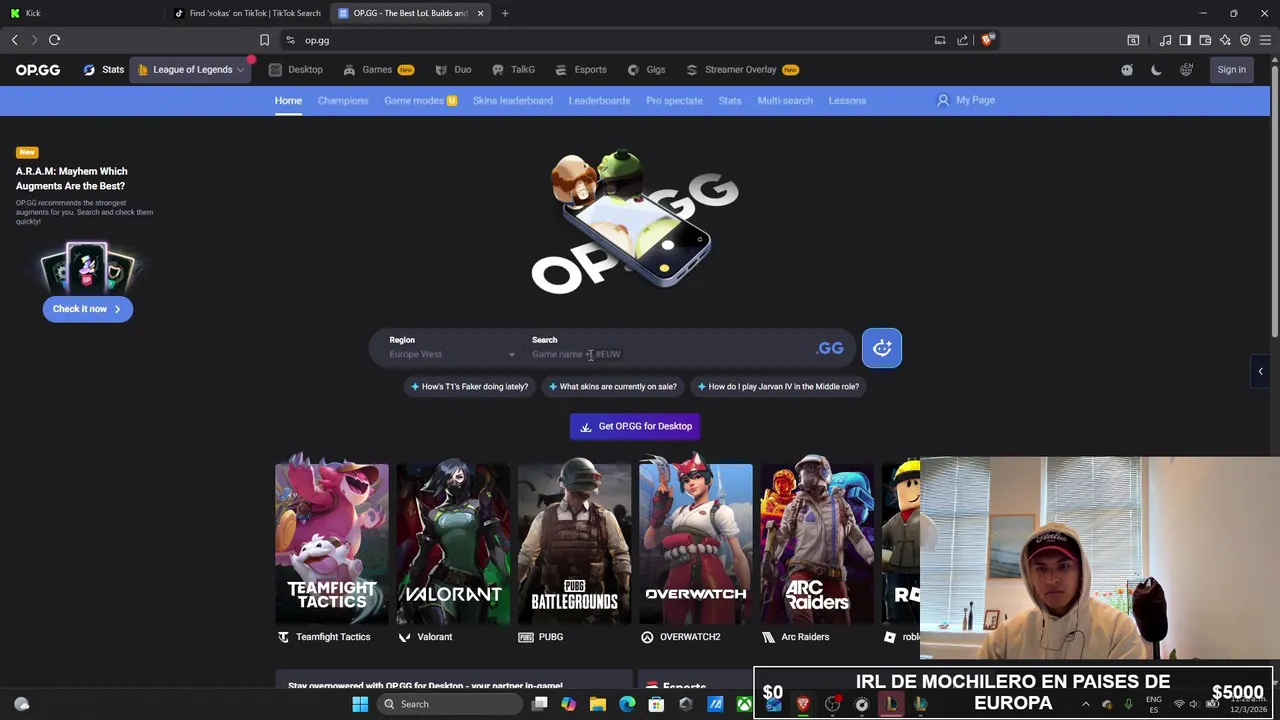Open the AI assistant button beside search
This screenshot has height=720, width=1280.
[x=882, y=348]
